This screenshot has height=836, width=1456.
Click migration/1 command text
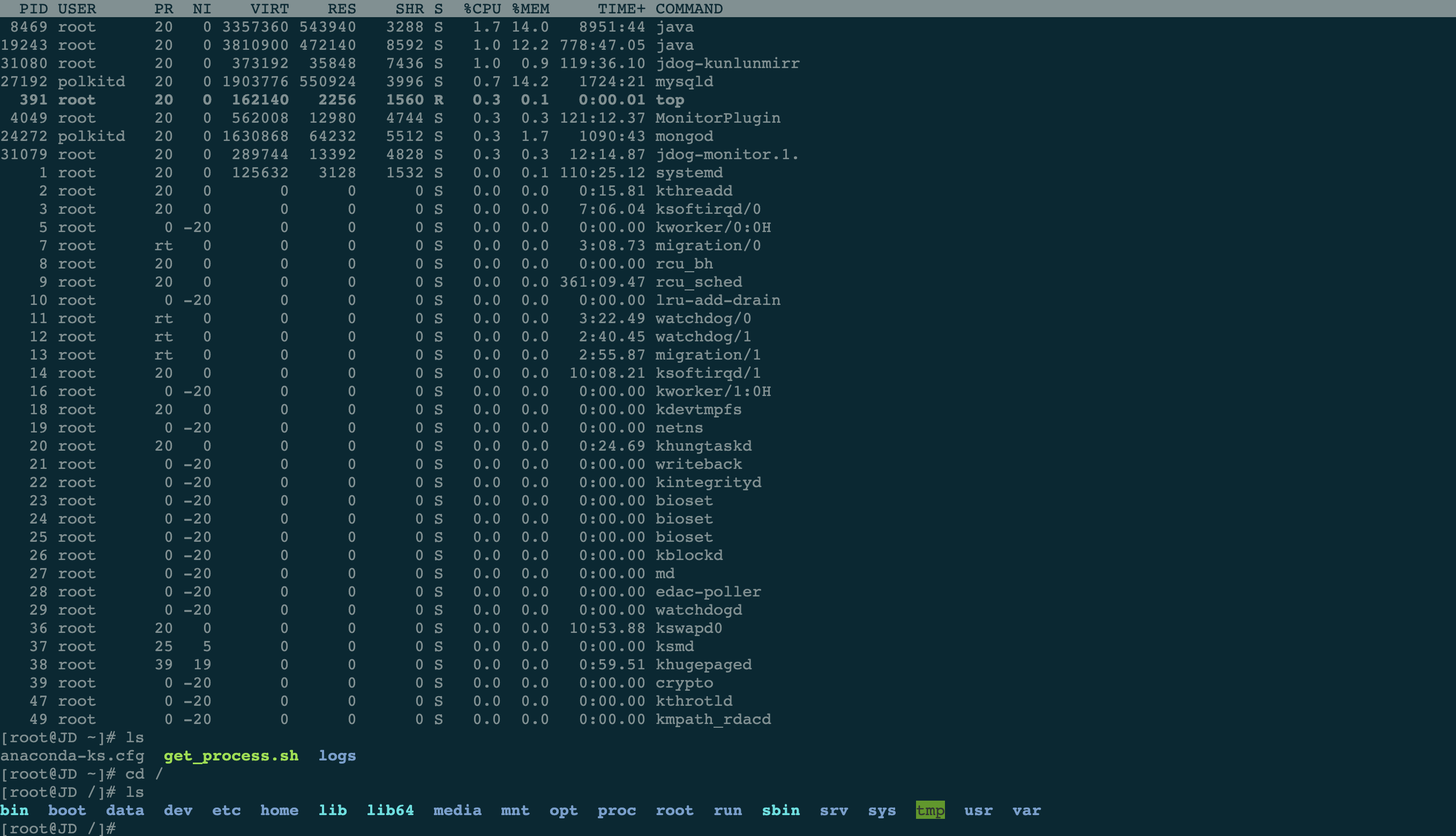(708, 355)
